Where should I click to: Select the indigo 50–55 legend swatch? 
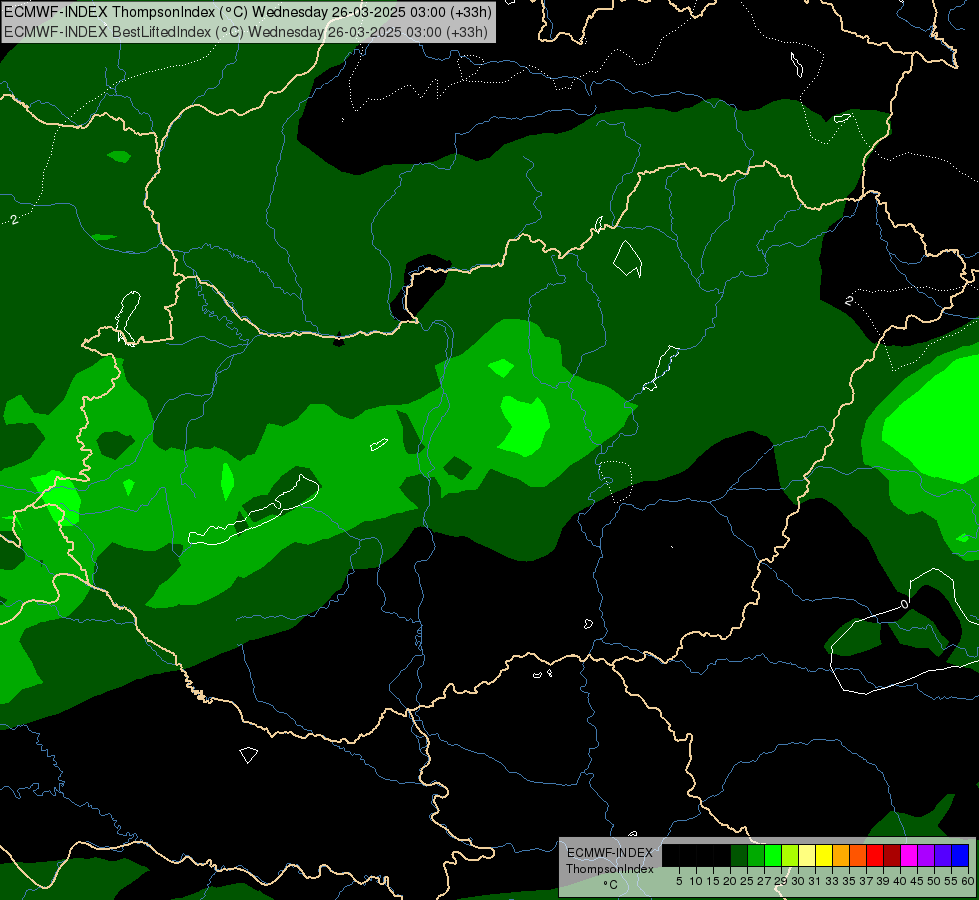[943, 855]
